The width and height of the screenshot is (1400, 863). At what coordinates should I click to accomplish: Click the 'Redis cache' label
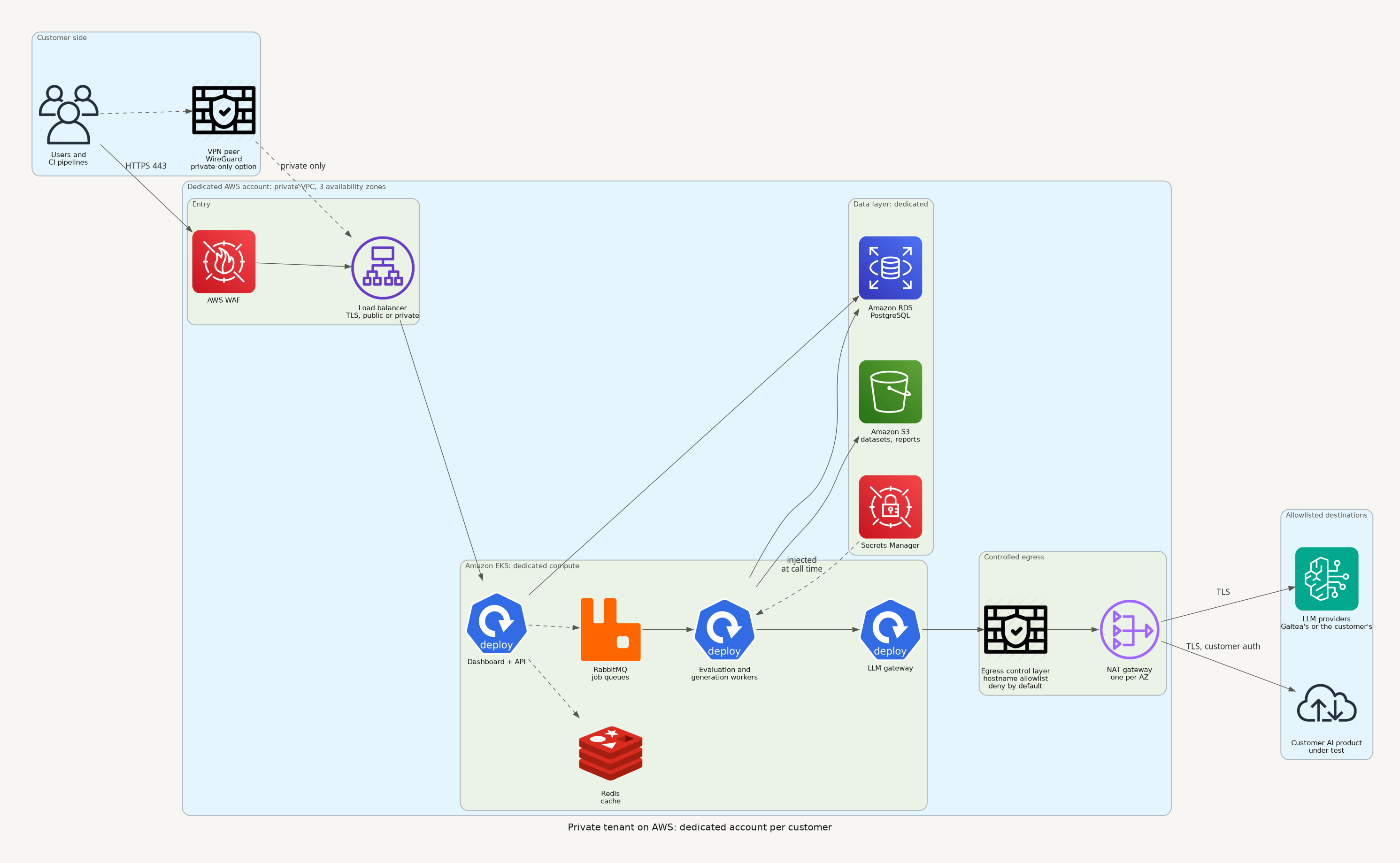610,797
